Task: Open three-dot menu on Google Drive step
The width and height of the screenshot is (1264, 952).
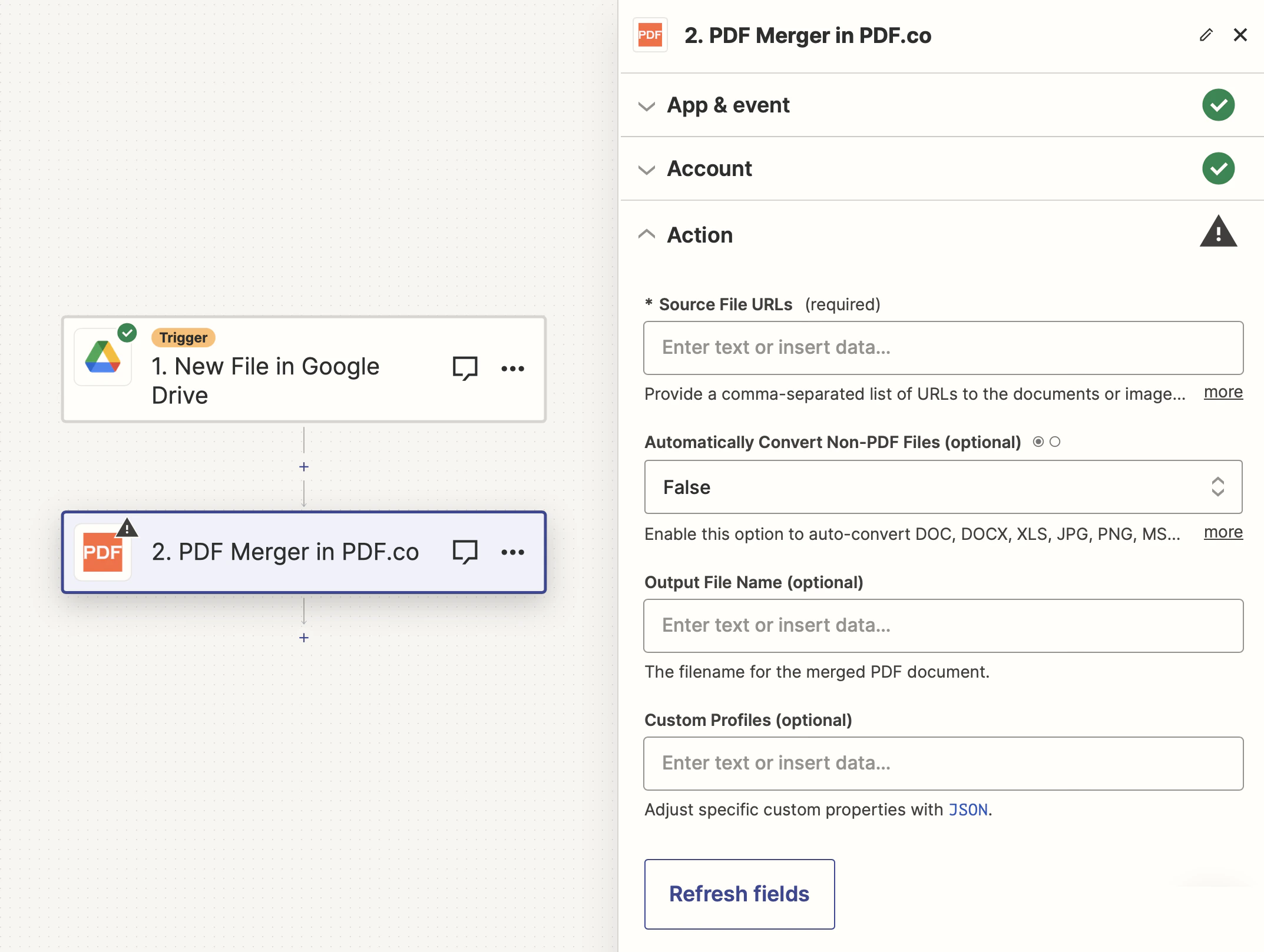Action: point(512,369)
